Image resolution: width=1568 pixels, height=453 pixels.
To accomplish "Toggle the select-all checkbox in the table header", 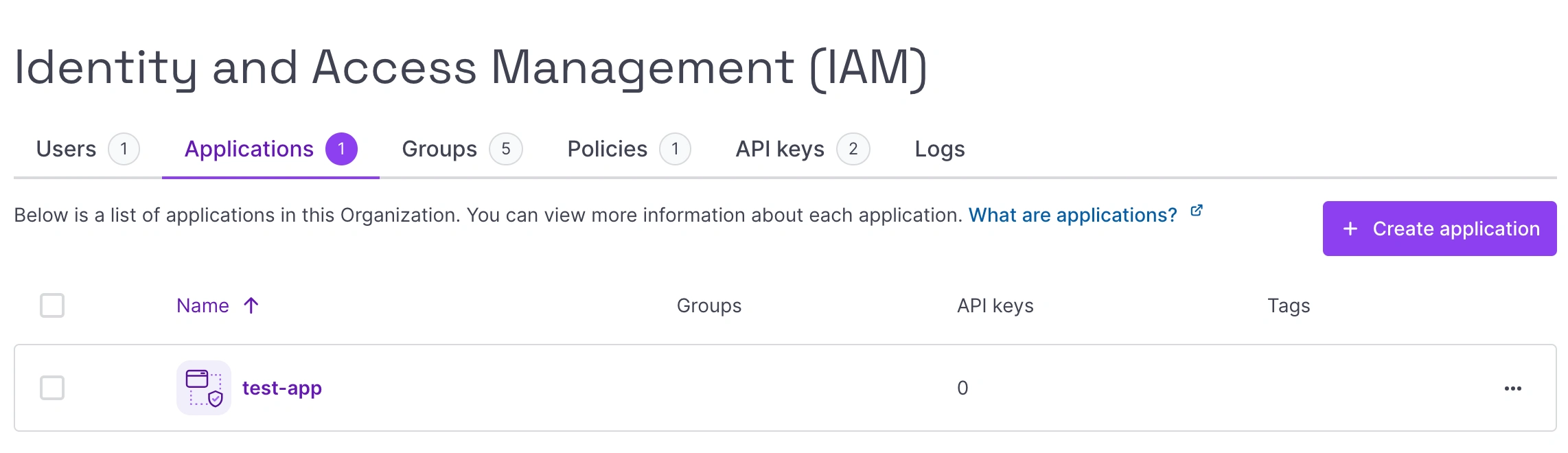I will (52, 305).
